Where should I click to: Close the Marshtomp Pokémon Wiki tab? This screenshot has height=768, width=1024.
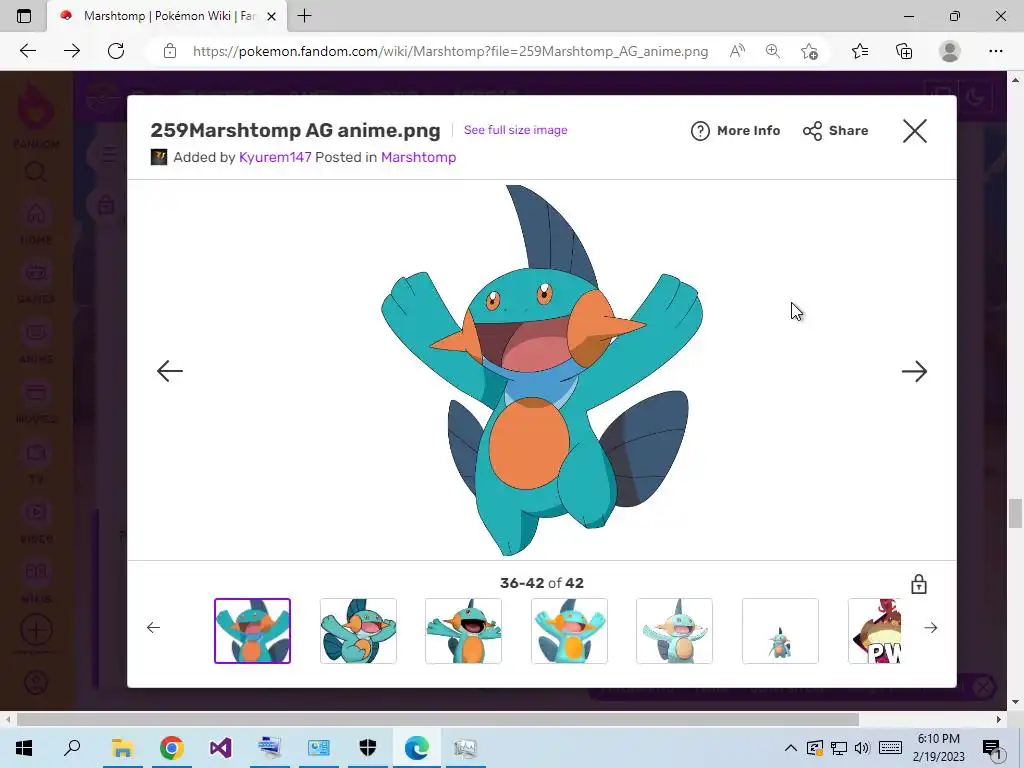tap(272, 16)
